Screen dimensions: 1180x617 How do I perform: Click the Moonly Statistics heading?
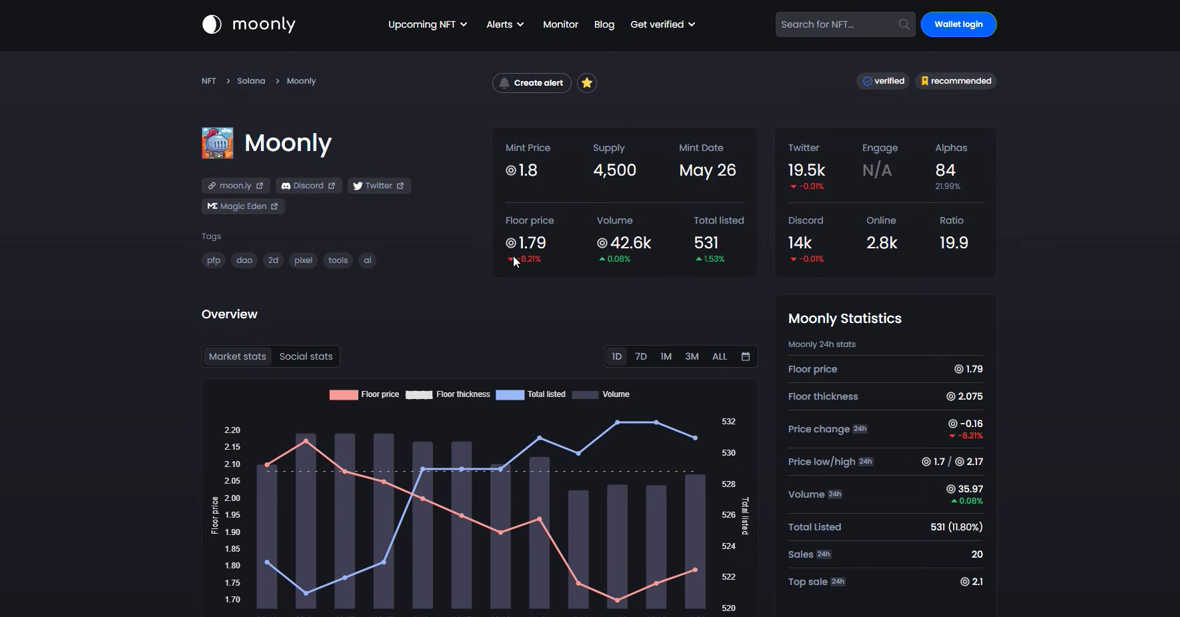(844, 318)
